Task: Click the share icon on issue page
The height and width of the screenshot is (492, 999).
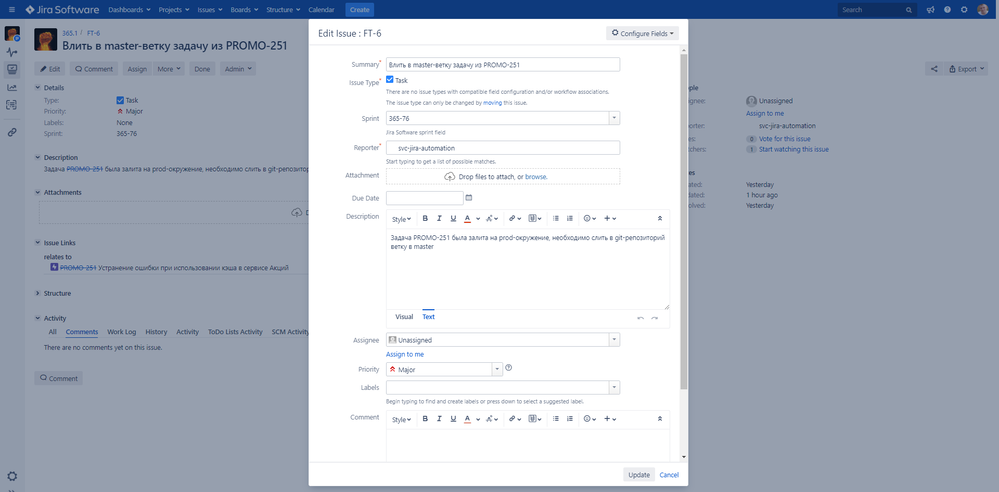Action: point(934,69)
